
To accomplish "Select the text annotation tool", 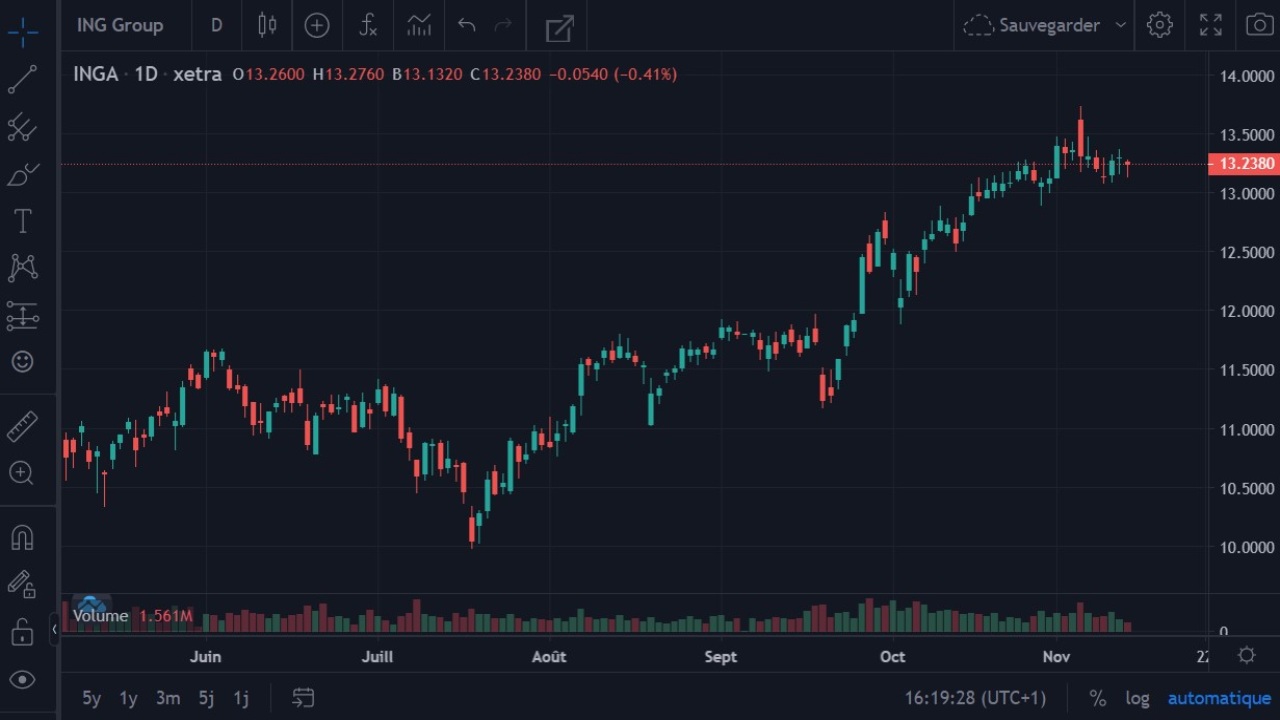I will 22,221.
